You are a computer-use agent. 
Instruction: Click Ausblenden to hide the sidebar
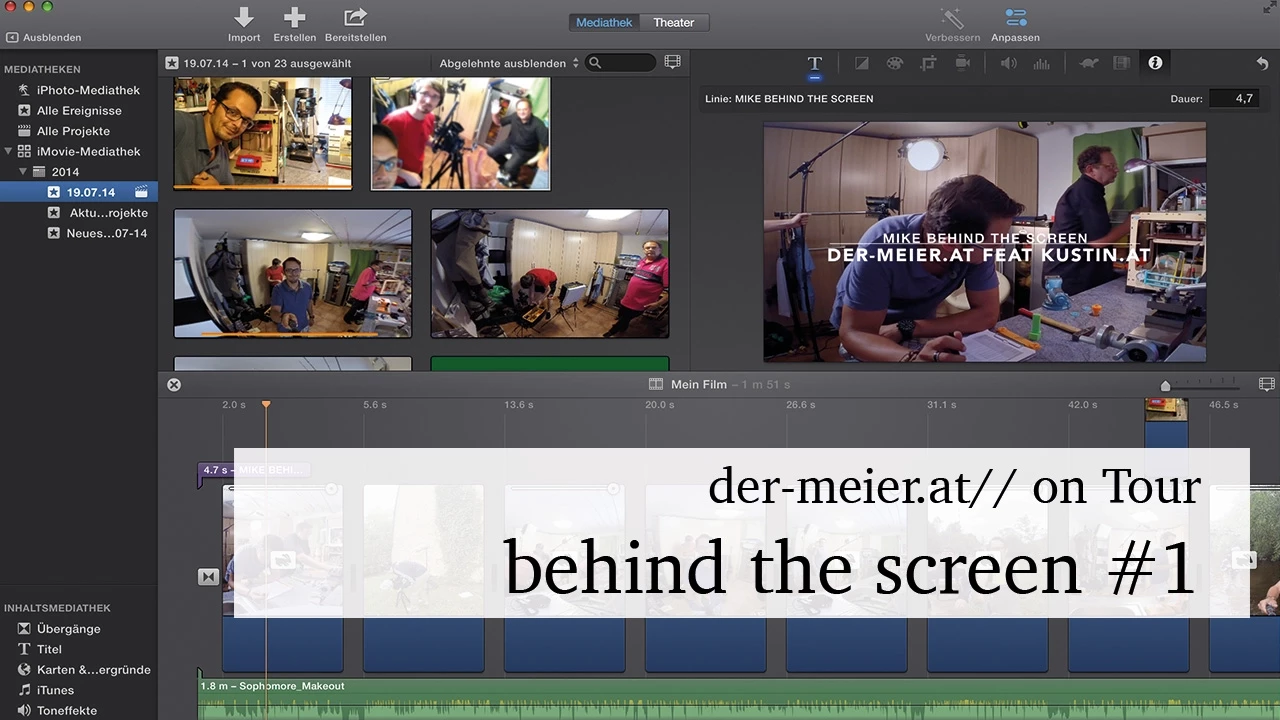[43, 38]
